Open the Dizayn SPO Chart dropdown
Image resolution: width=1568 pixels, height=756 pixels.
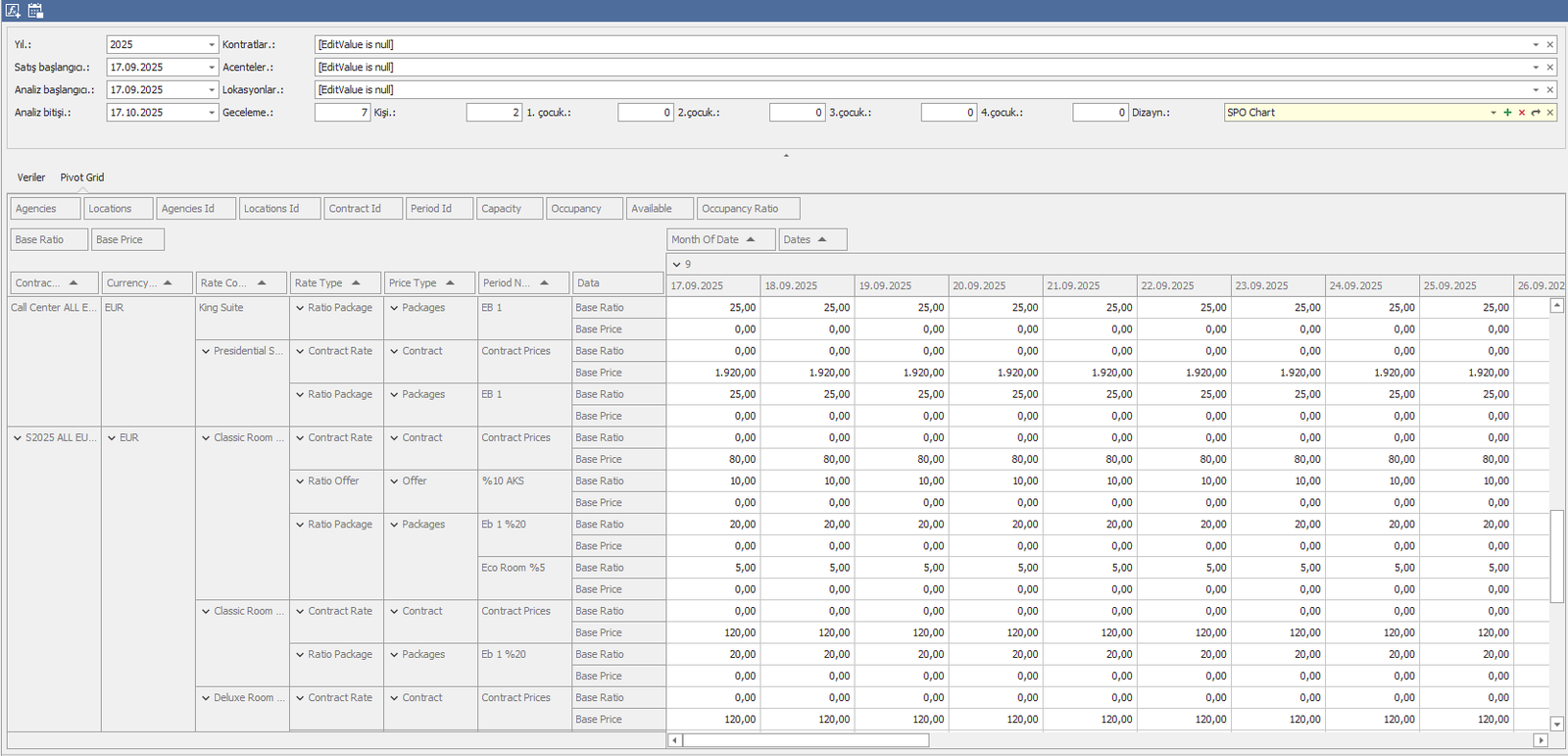tap(1493, 113)
